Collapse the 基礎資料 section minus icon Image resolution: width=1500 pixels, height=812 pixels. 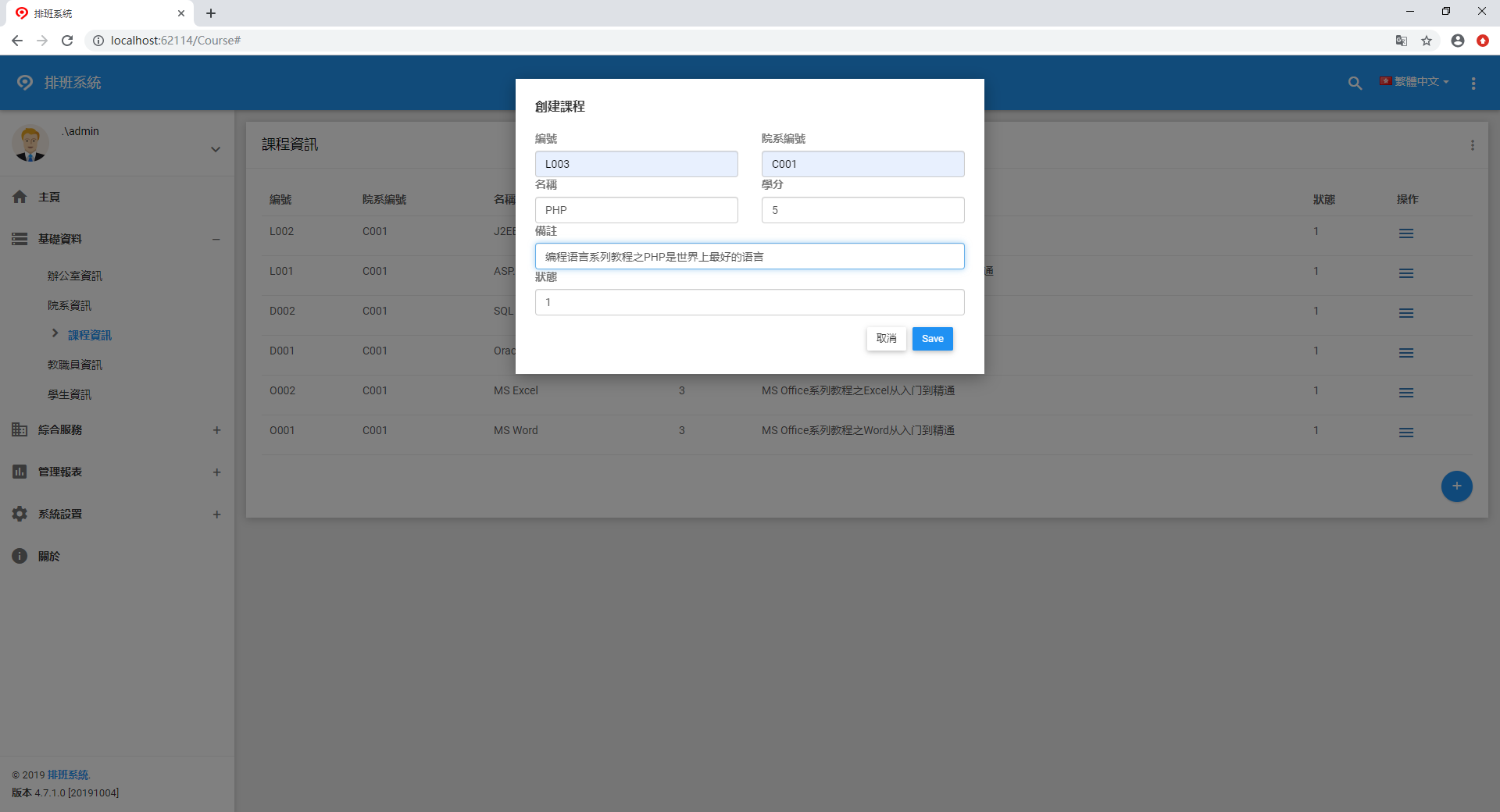point(216,240)
